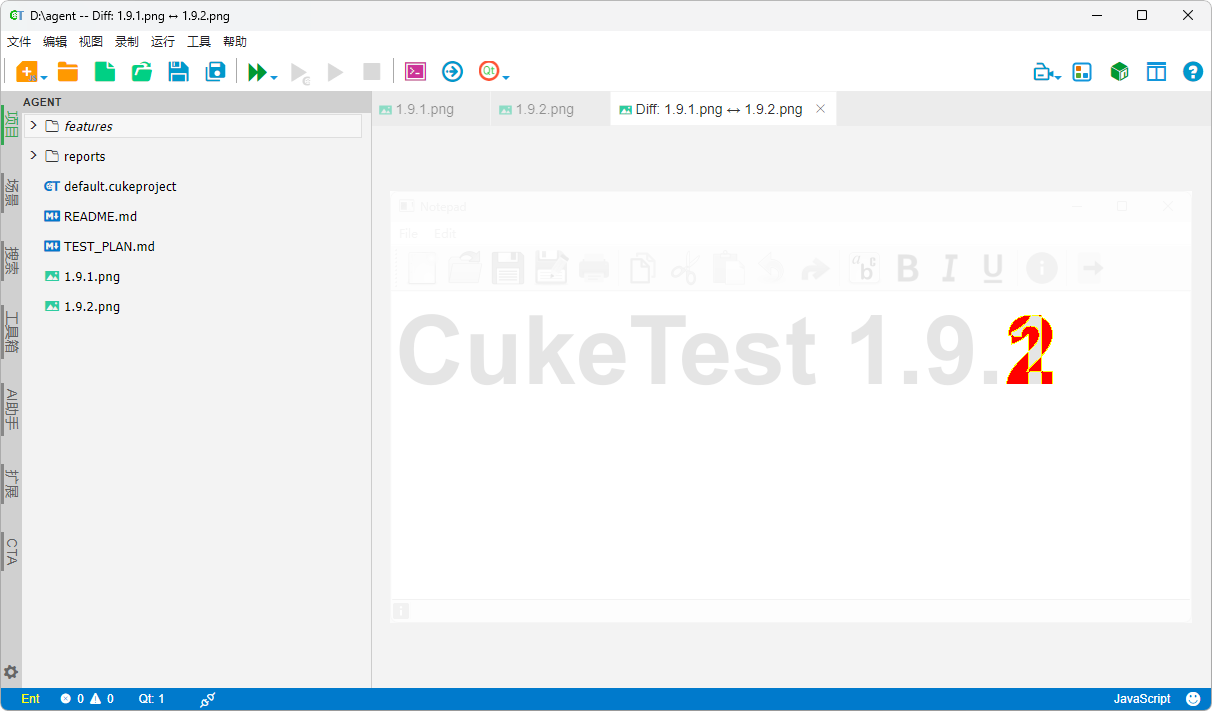1212x711 pixels.
Task: Click the Ent edition label in status bar
Action: point(30,699)
